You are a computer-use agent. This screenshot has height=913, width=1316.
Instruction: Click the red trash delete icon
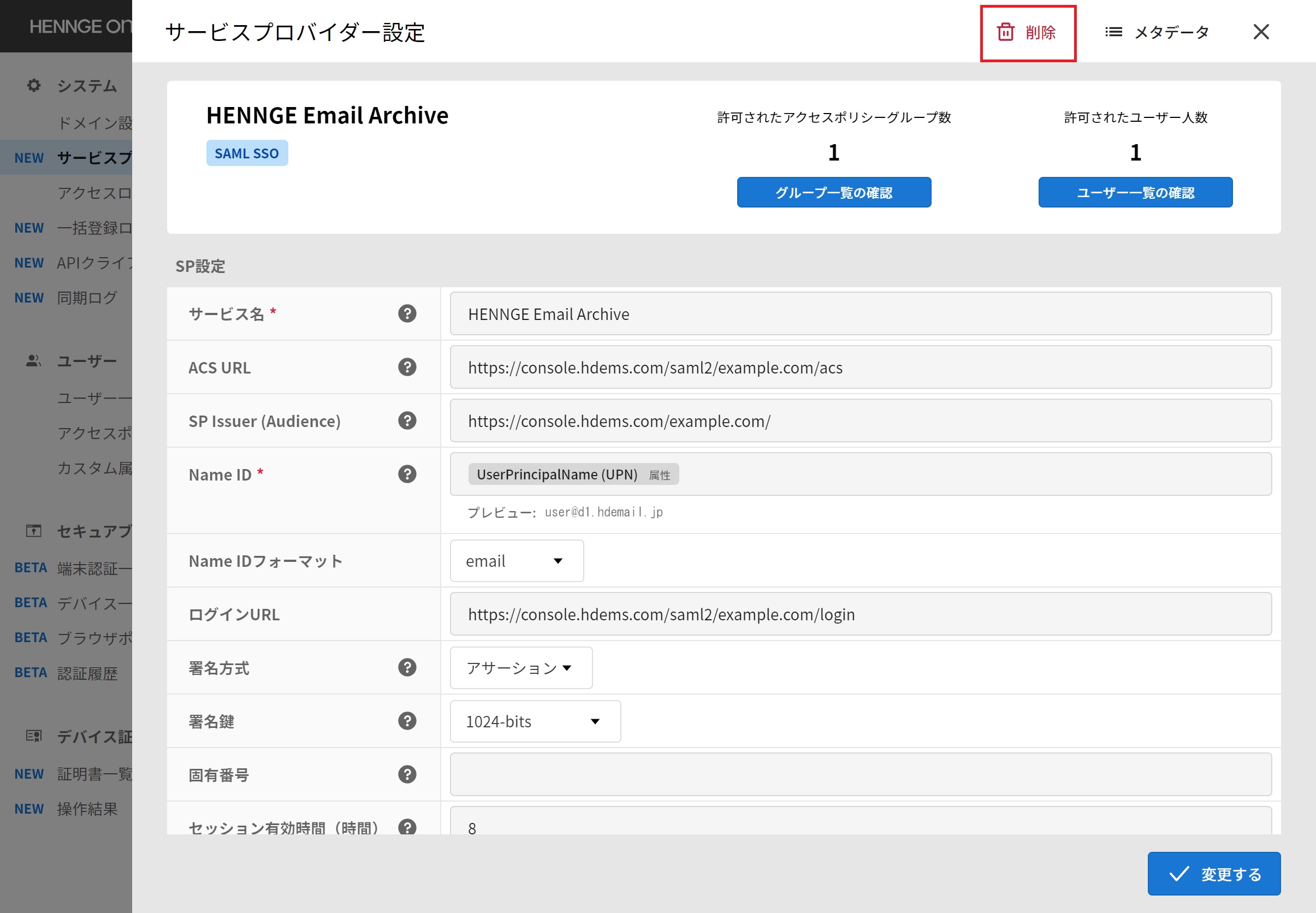tap(1005, 32)
